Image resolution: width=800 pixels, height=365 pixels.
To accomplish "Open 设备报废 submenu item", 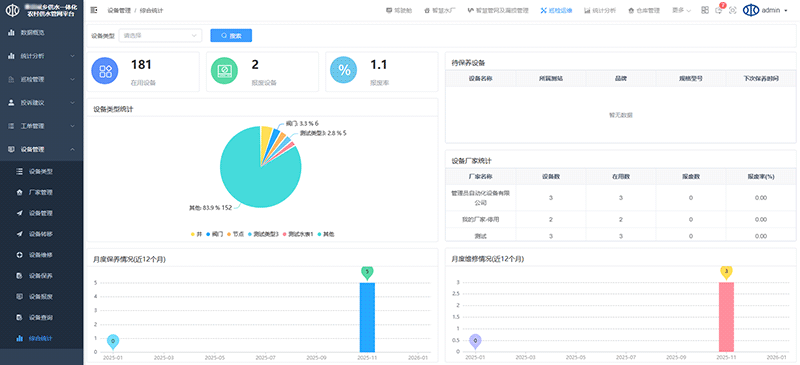I will [x=41, y=297].
